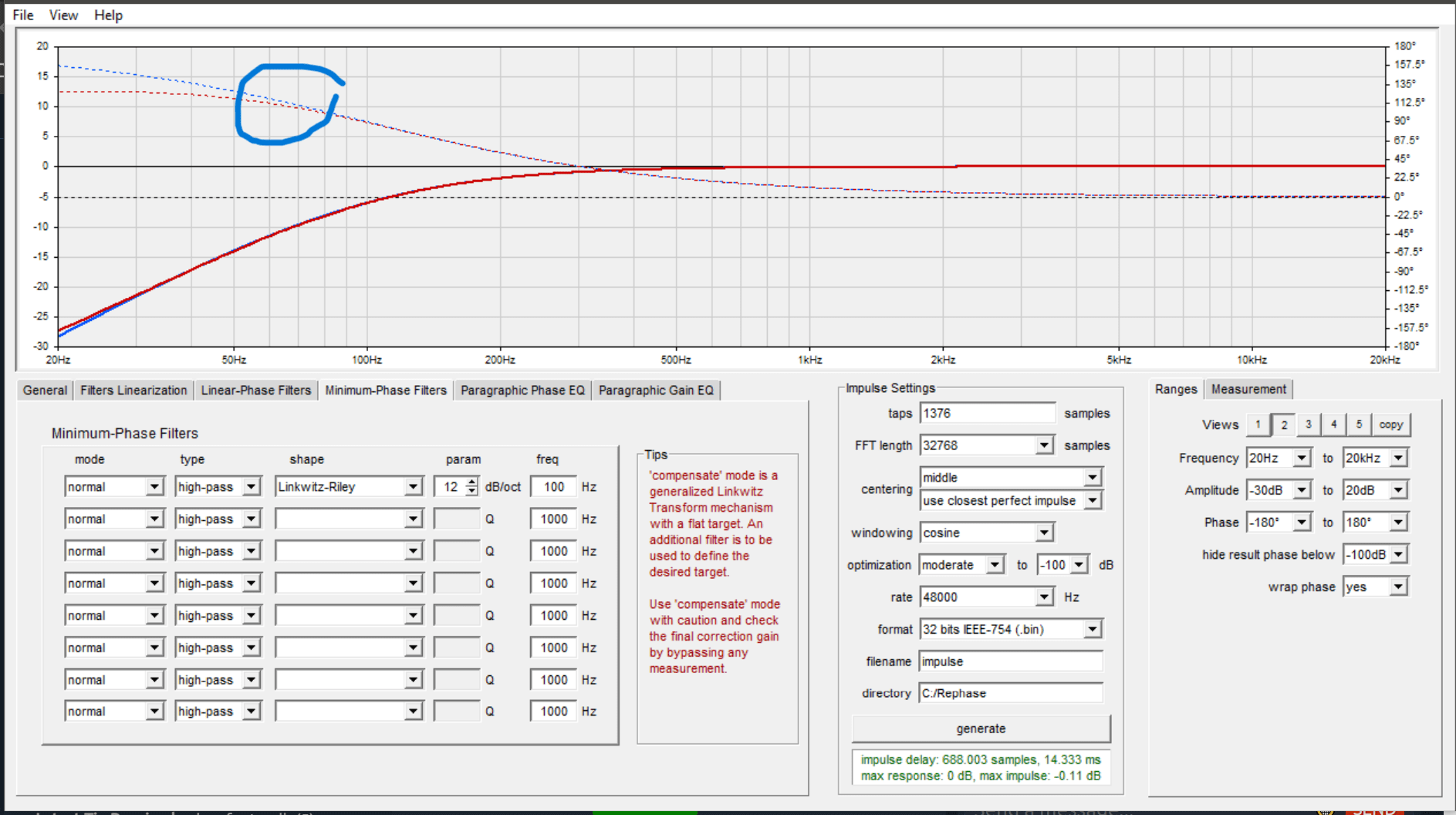Click Q param field of second row
This screenshot has width=1456, height=815.
457,519
